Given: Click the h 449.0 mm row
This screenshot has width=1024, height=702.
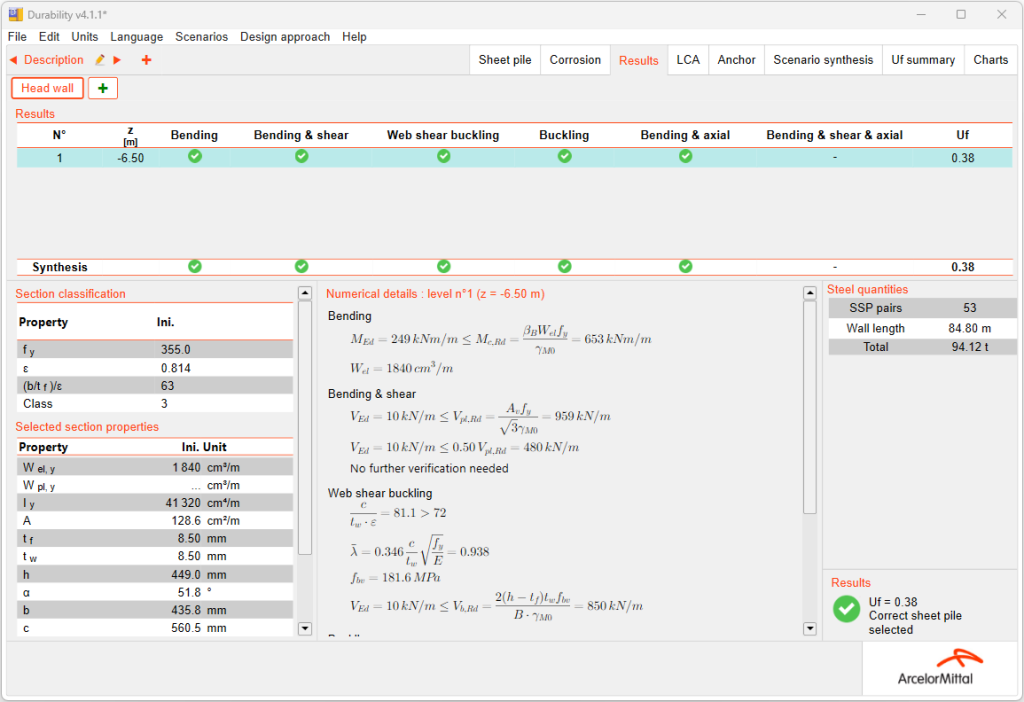Looking at the screenshot, I should [x=155, y=575].
